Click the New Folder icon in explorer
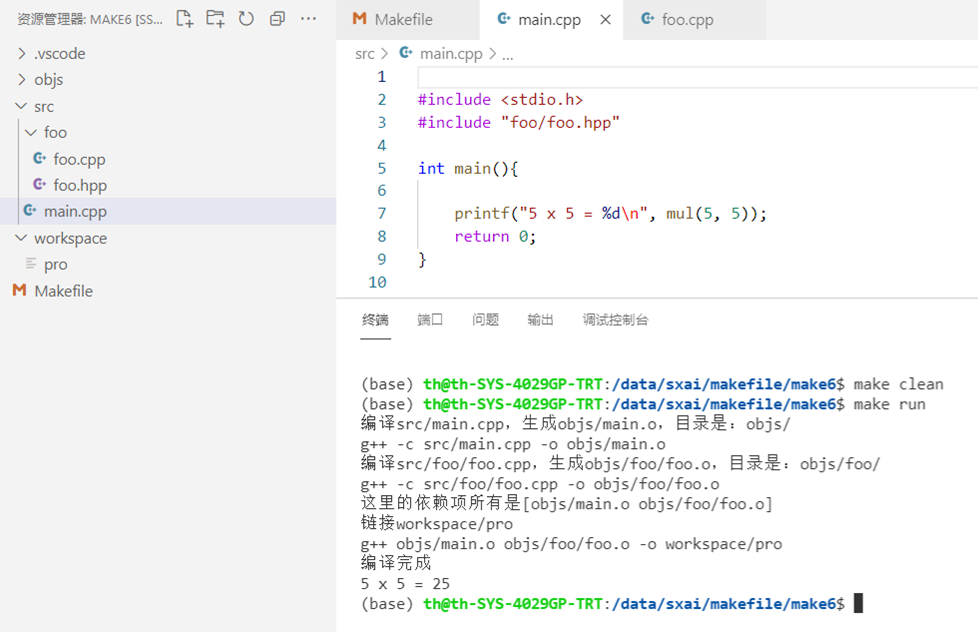The height and width of the screenshot is (632, 978). (215, 19)
